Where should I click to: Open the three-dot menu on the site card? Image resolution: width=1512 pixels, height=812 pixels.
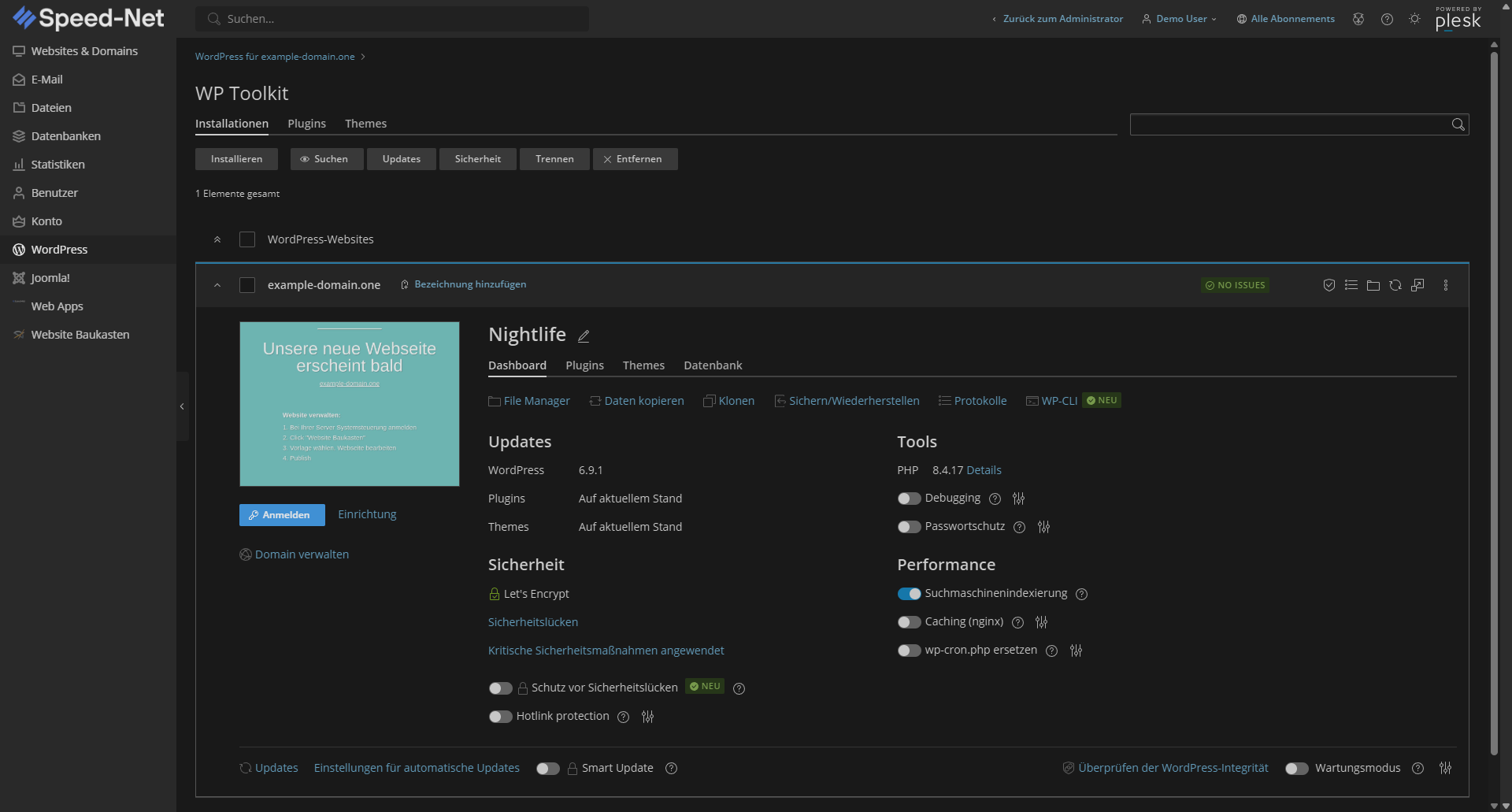1446,285
